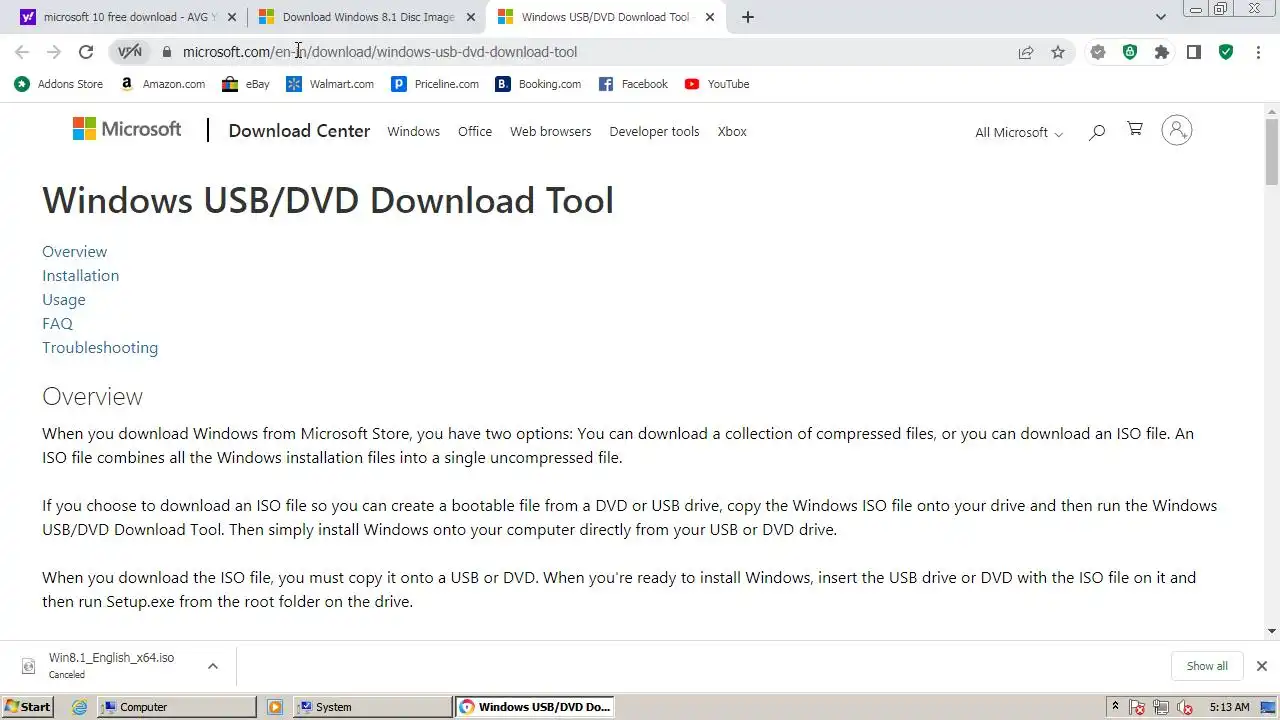The height and width of the screenshot is (720, 1280).
Task: Jump to the FAQ section link
Action: (x=57, y=323)
